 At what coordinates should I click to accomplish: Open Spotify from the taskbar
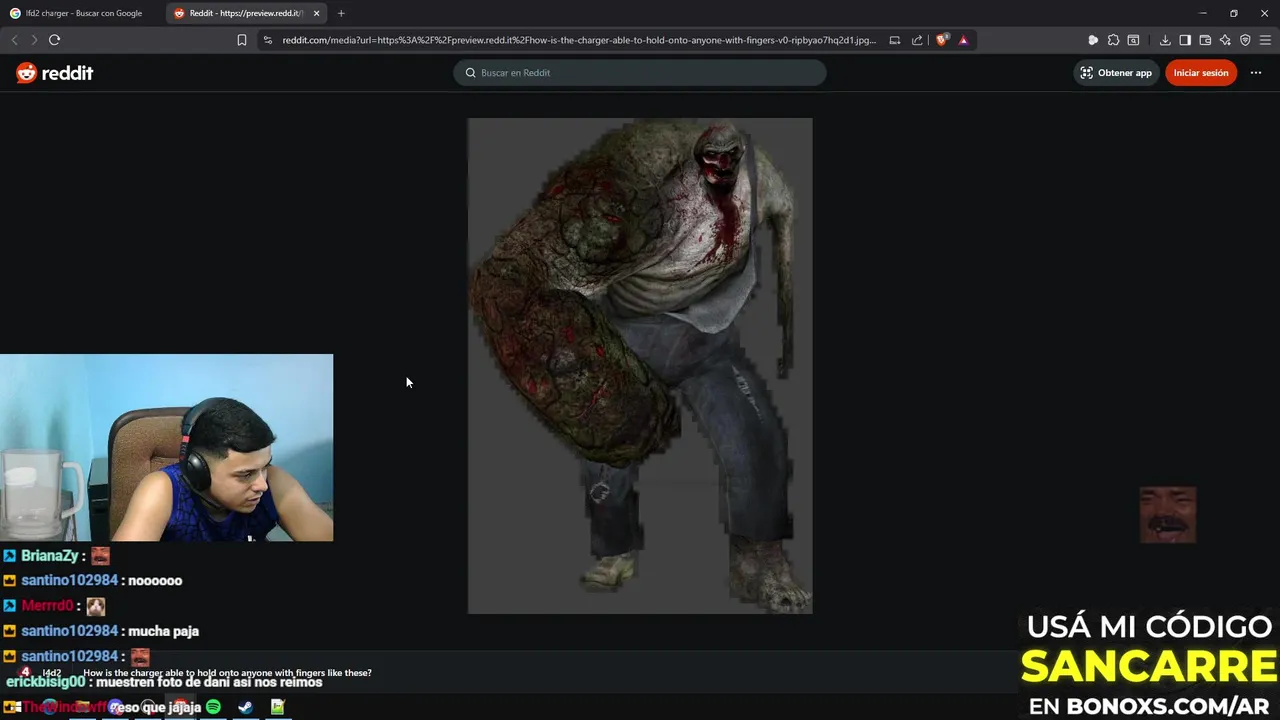tap(213, 707)
